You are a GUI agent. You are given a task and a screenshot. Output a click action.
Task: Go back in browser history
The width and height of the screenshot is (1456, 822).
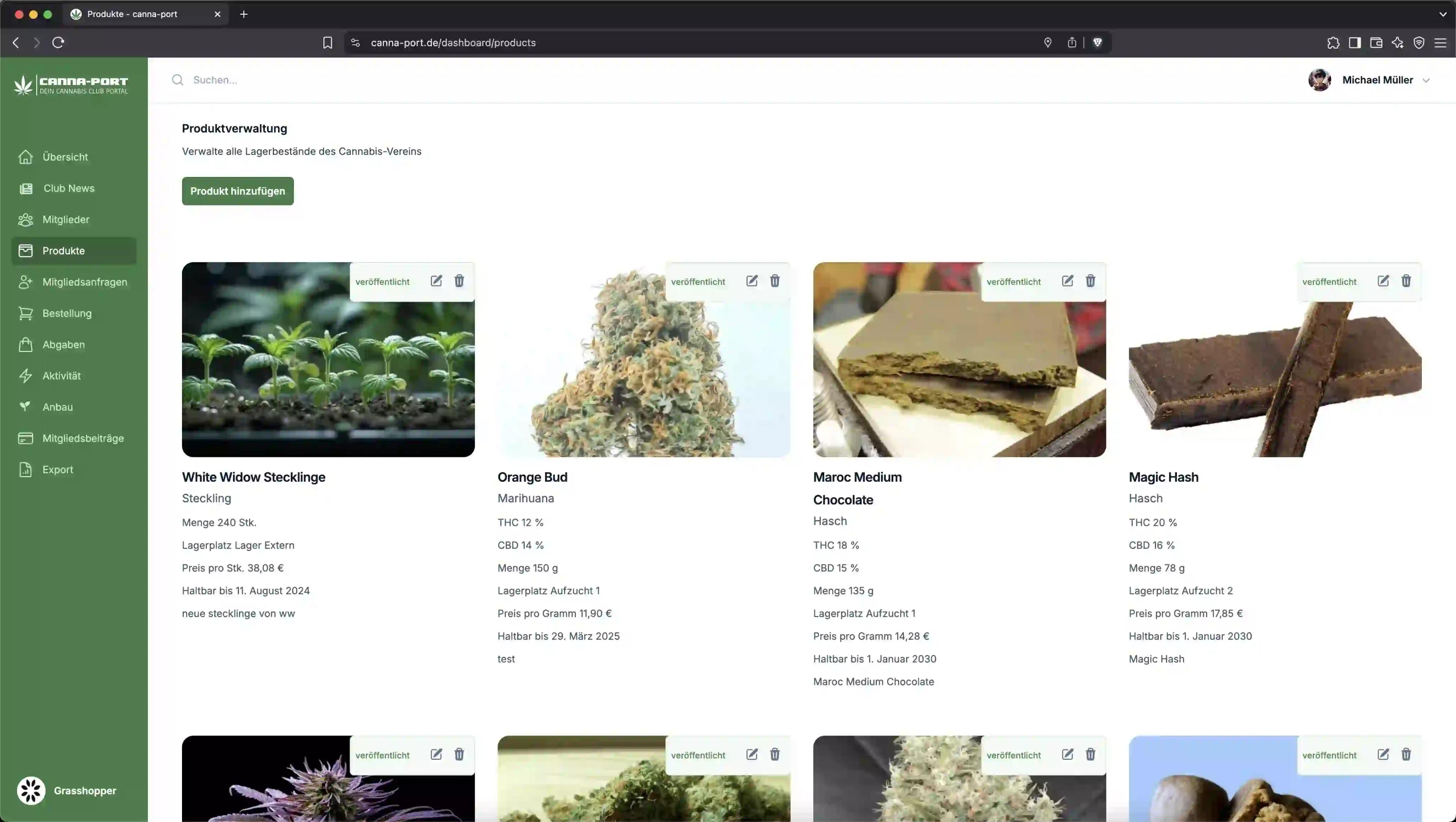point(16,42)
